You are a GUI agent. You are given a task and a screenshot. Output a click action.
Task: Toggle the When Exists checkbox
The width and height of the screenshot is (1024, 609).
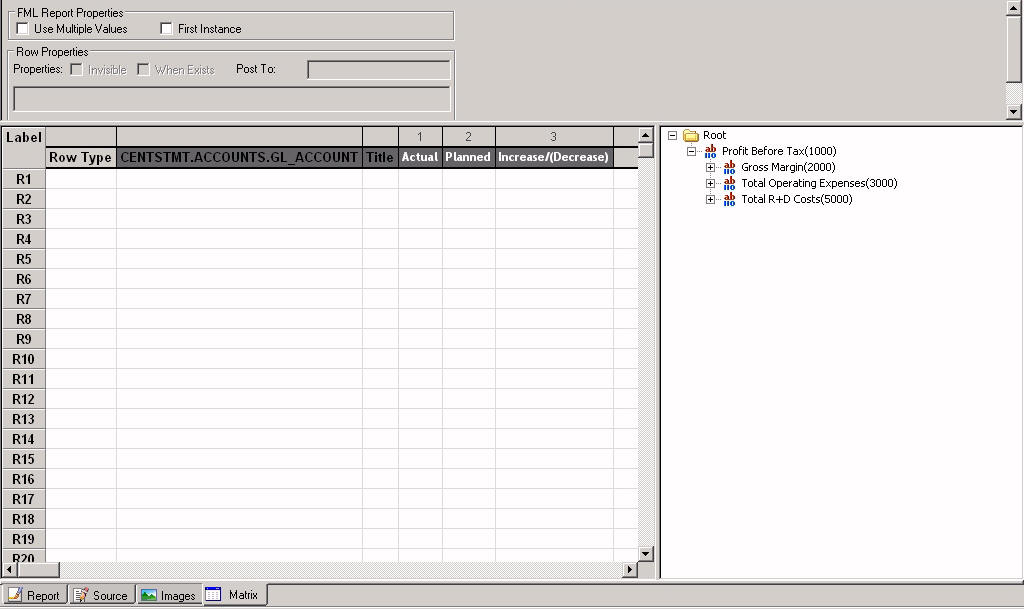click(144, 69)
